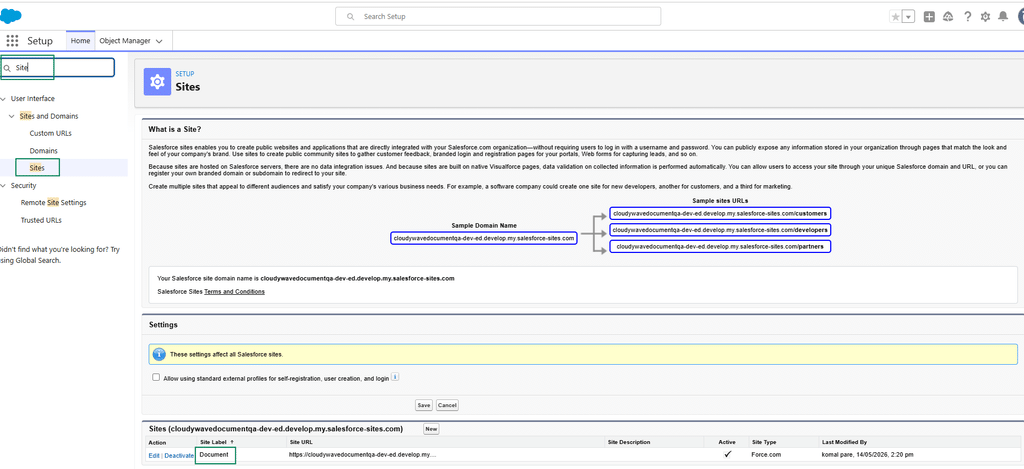Click the 'komal pare' last modified cell
The image size is (1024, 469).
pyautogui.click(x=867, y=454)
